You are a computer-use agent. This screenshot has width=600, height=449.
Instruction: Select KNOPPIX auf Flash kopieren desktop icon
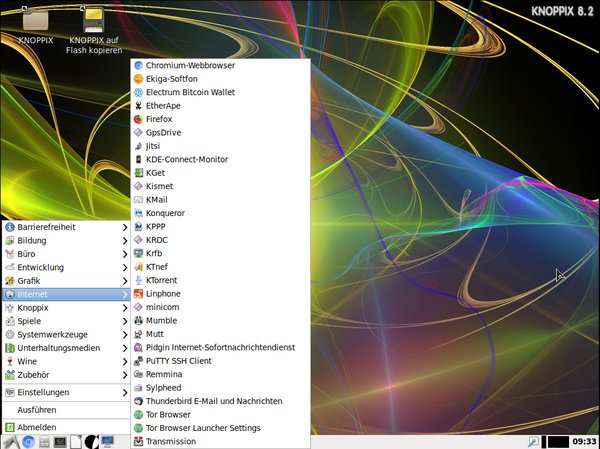click(x=94, y=30)
